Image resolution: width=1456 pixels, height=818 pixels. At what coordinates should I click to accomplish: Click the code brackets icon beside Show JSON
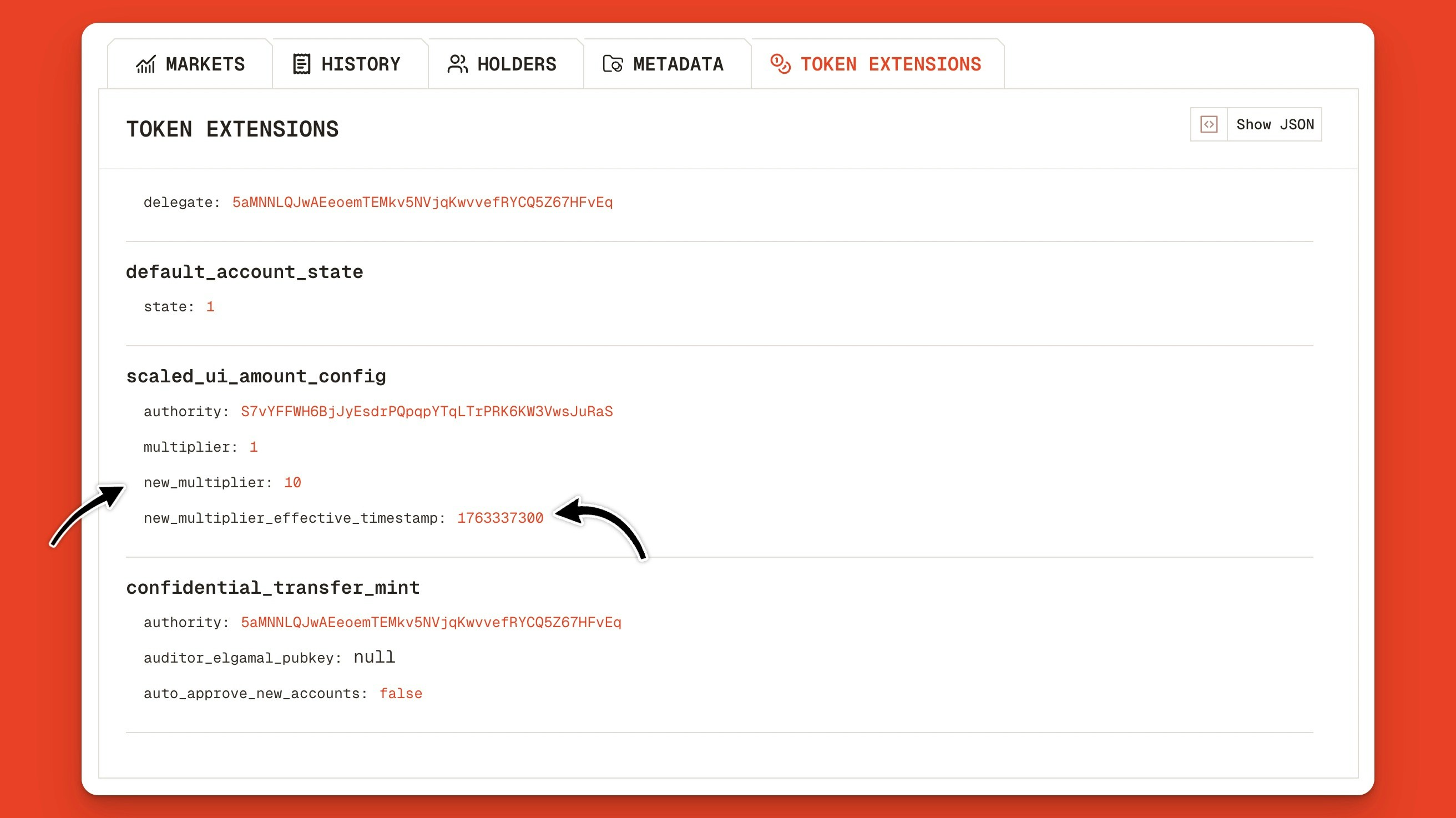[1209, 124]
